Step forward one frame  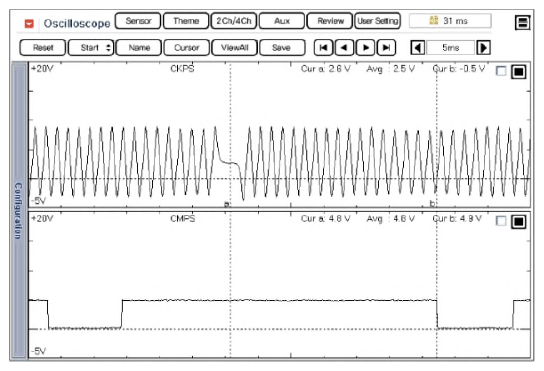click(x=365, y=48)
